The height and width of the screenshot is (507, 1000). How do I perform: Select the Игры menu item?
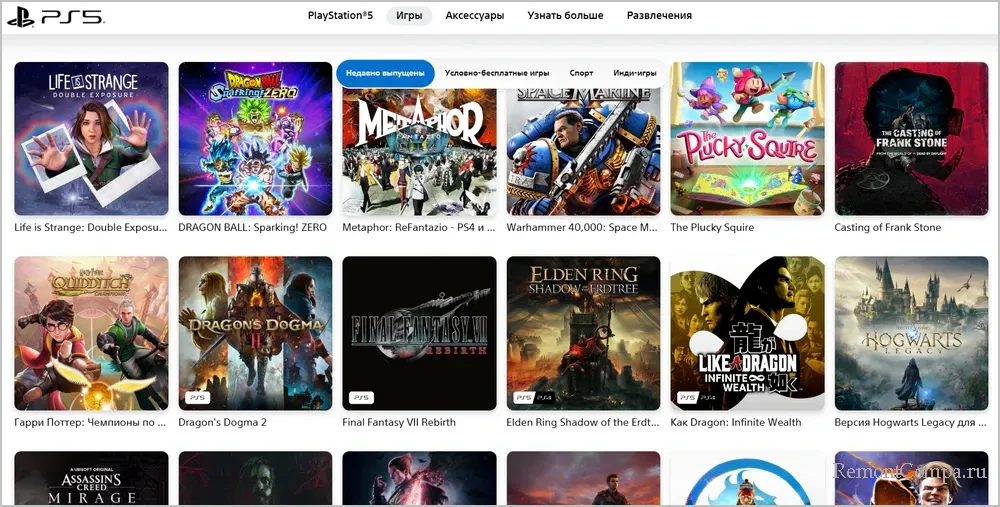tap(408, 16)
